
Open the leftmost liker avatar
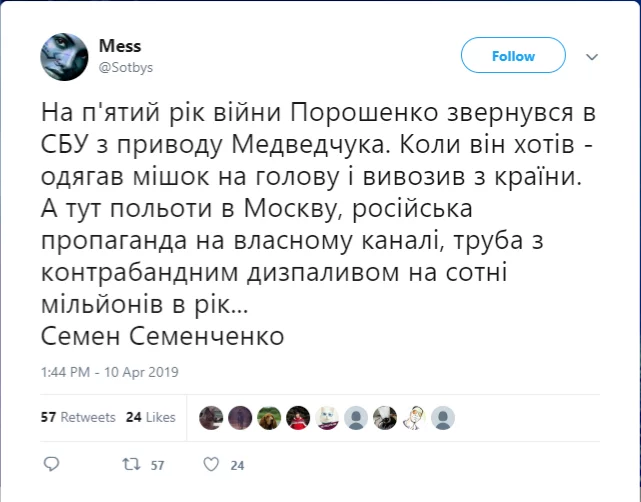tap(210, 417)
